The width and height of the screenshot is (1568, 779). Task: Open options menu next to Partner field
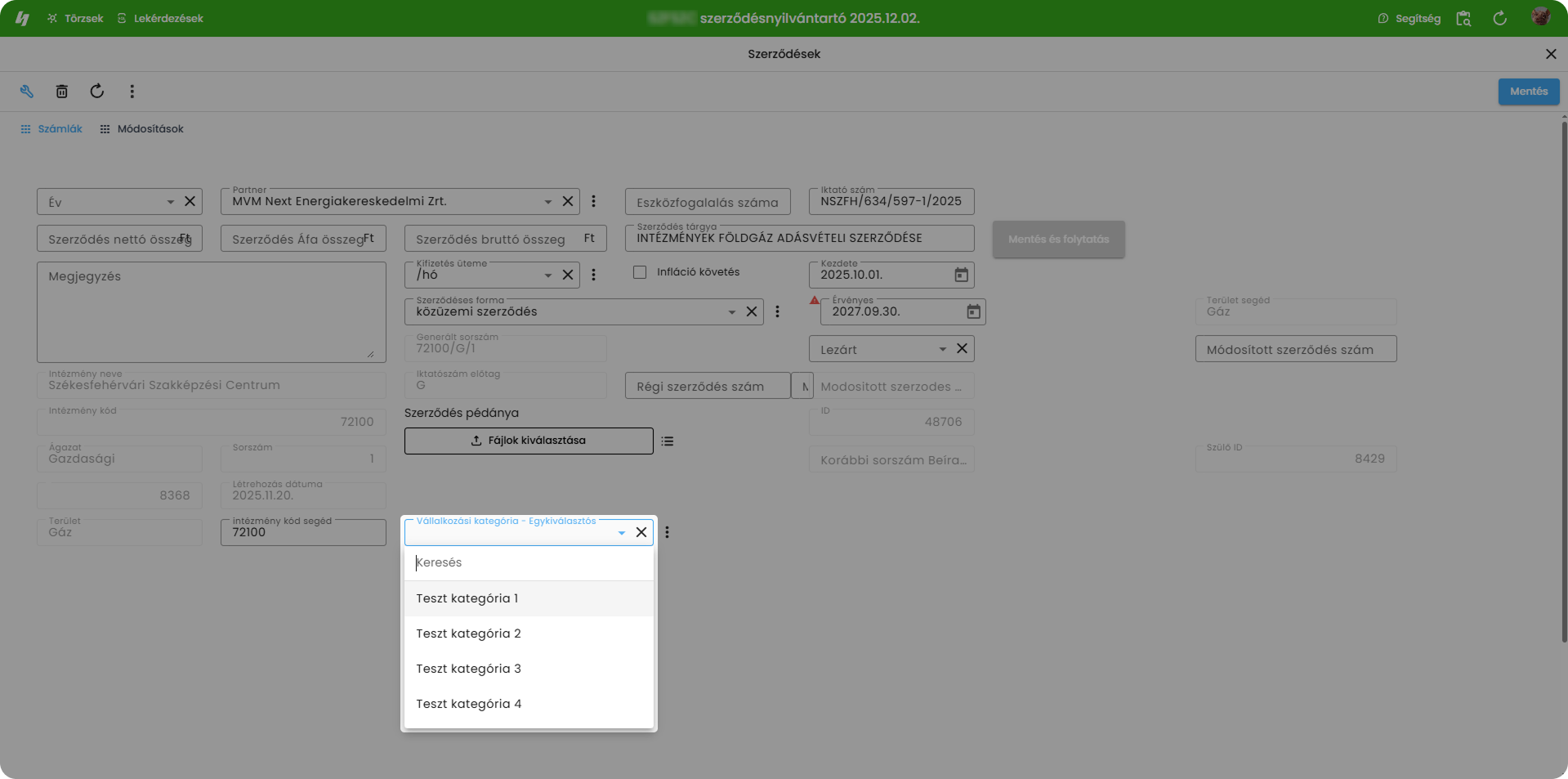click(593, 201)
